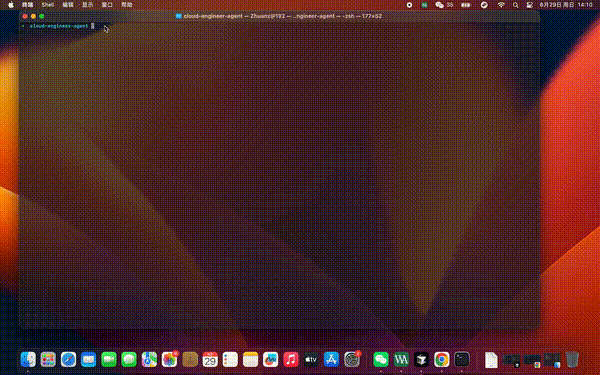
Task: Open Spotlight search in the menu bar
Action: click(x=515, y=5)
